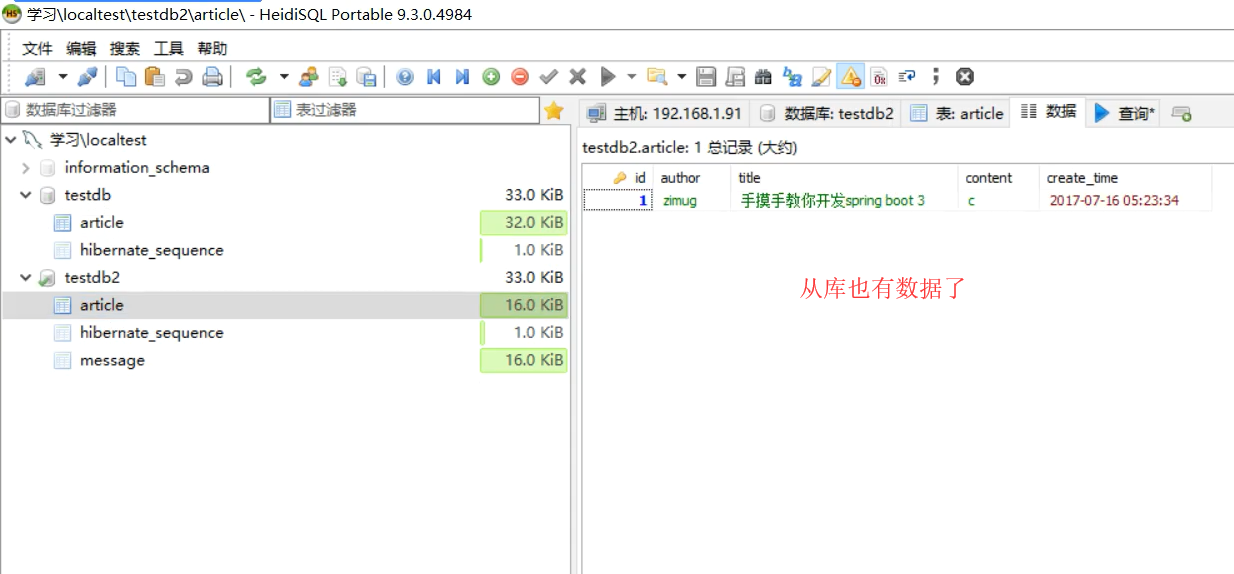The width and height of the screenshot is (1234, 574).
Task: Click the red delete row minus icon
Action: (x=520, y=77)
